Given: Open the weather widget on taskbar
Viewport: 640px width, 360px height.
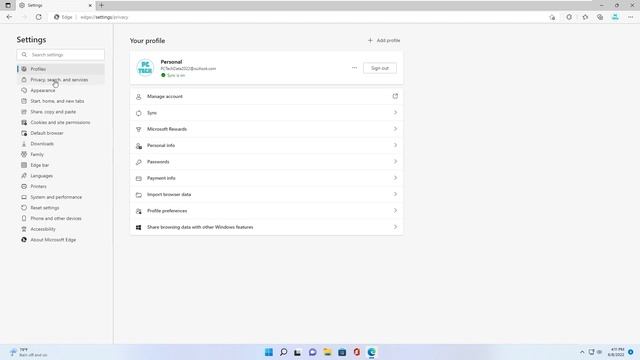Looking at the screenshot, I should (x=29, y=352).
